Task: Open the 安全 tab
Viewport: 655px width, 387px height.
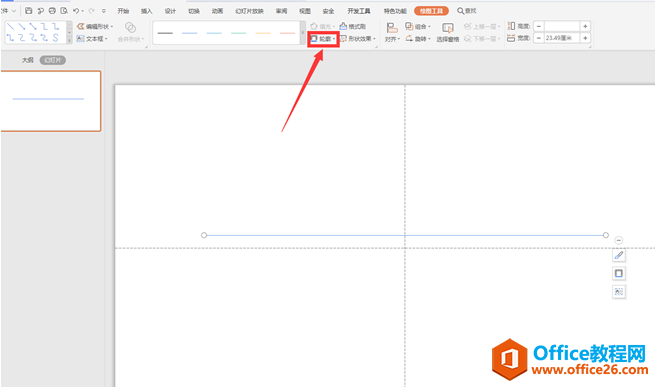Action: (328, 11)
